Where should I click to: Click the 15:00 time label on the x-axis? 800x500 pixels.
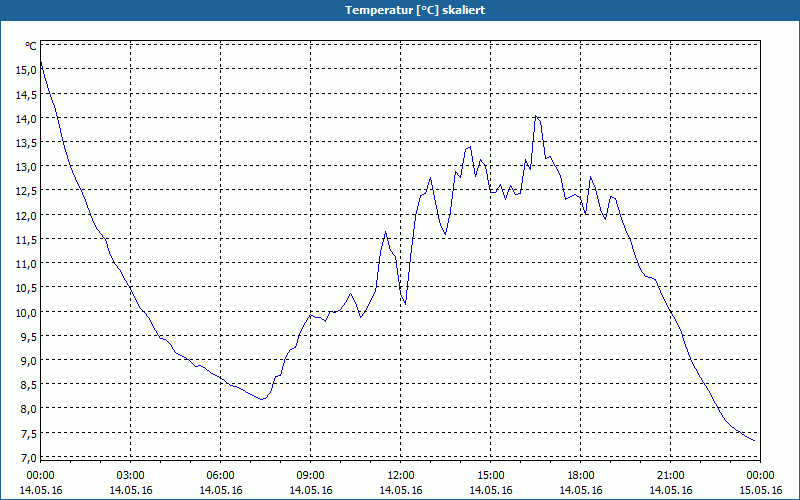pyautogui.click(x=491, y=476)
